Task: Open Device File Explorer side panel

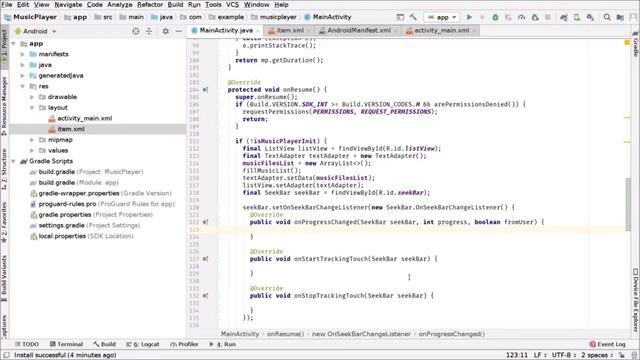Action: [636, 300]
